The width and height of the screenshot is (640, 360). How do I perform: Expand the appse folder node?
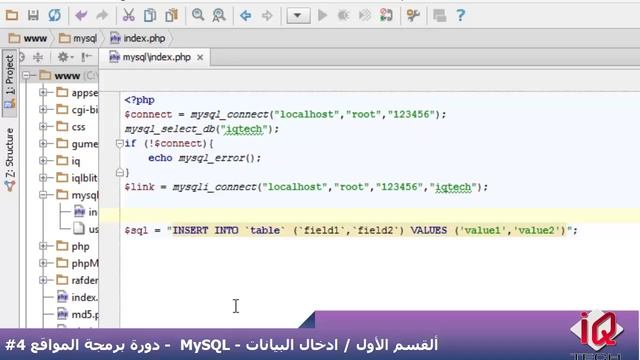coord(43,93)
